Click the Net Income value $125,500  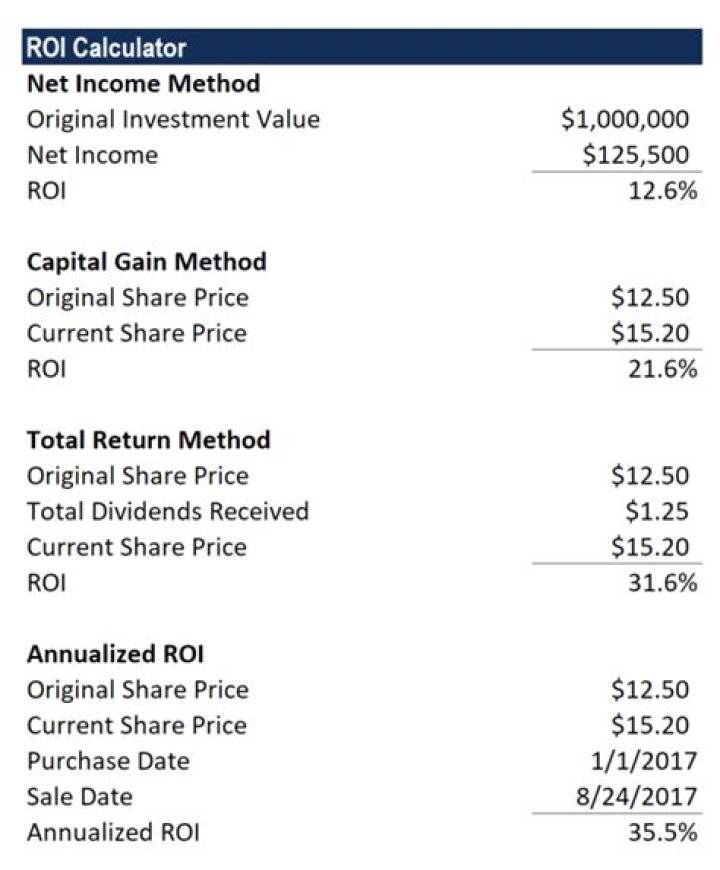[x=636, y=155]
